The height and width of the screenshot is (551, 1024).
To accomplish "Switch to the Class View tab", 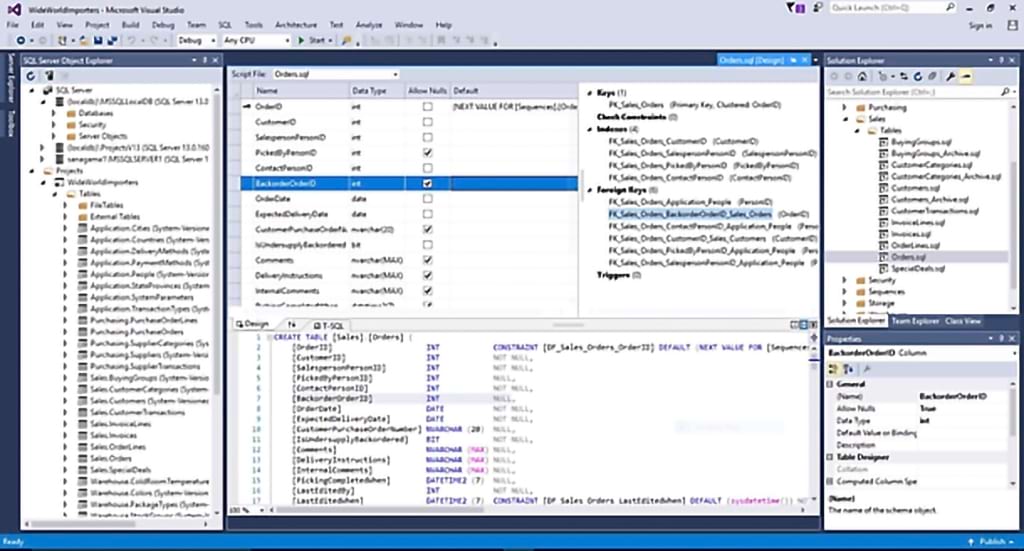I will pyautogui.click(x=963, y=321).
